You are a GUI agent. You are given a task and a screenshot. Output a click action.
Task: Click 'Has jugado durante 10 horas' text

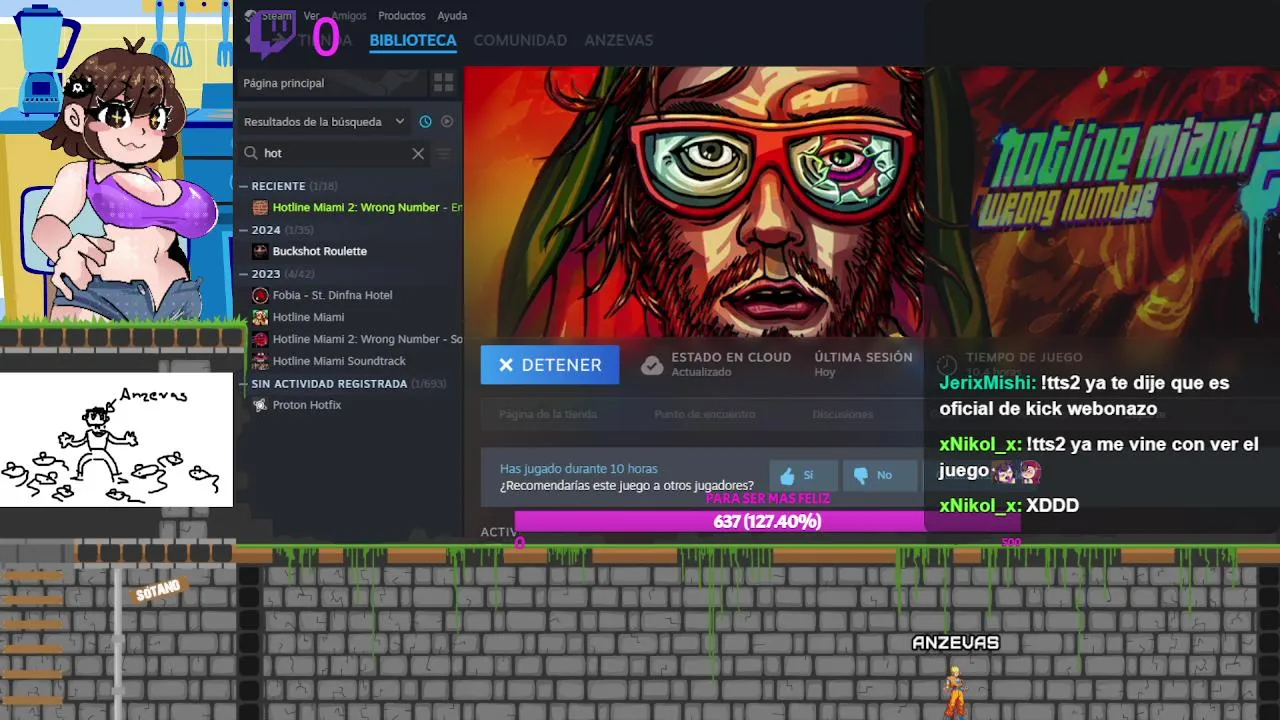pos(579,468)
